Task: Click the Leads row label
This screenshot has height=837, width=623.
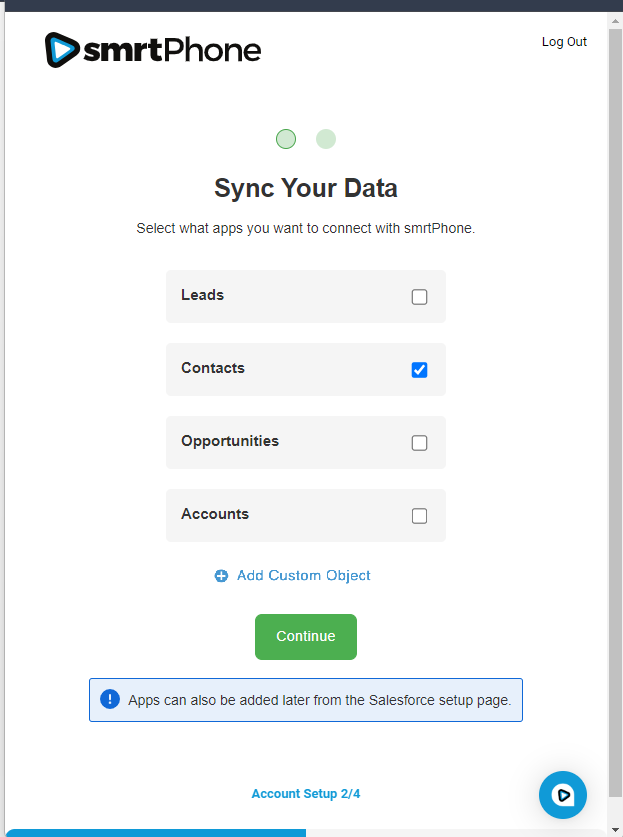Action: (x=202, y=295)
